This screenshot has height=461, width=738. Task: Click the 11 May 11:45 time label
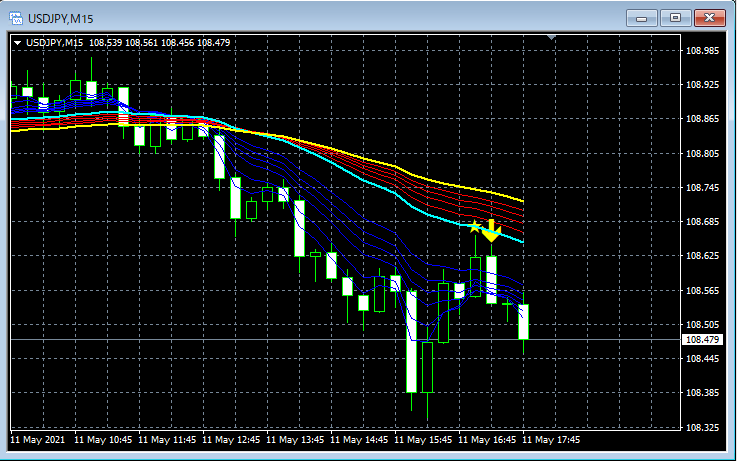[167, 440]
